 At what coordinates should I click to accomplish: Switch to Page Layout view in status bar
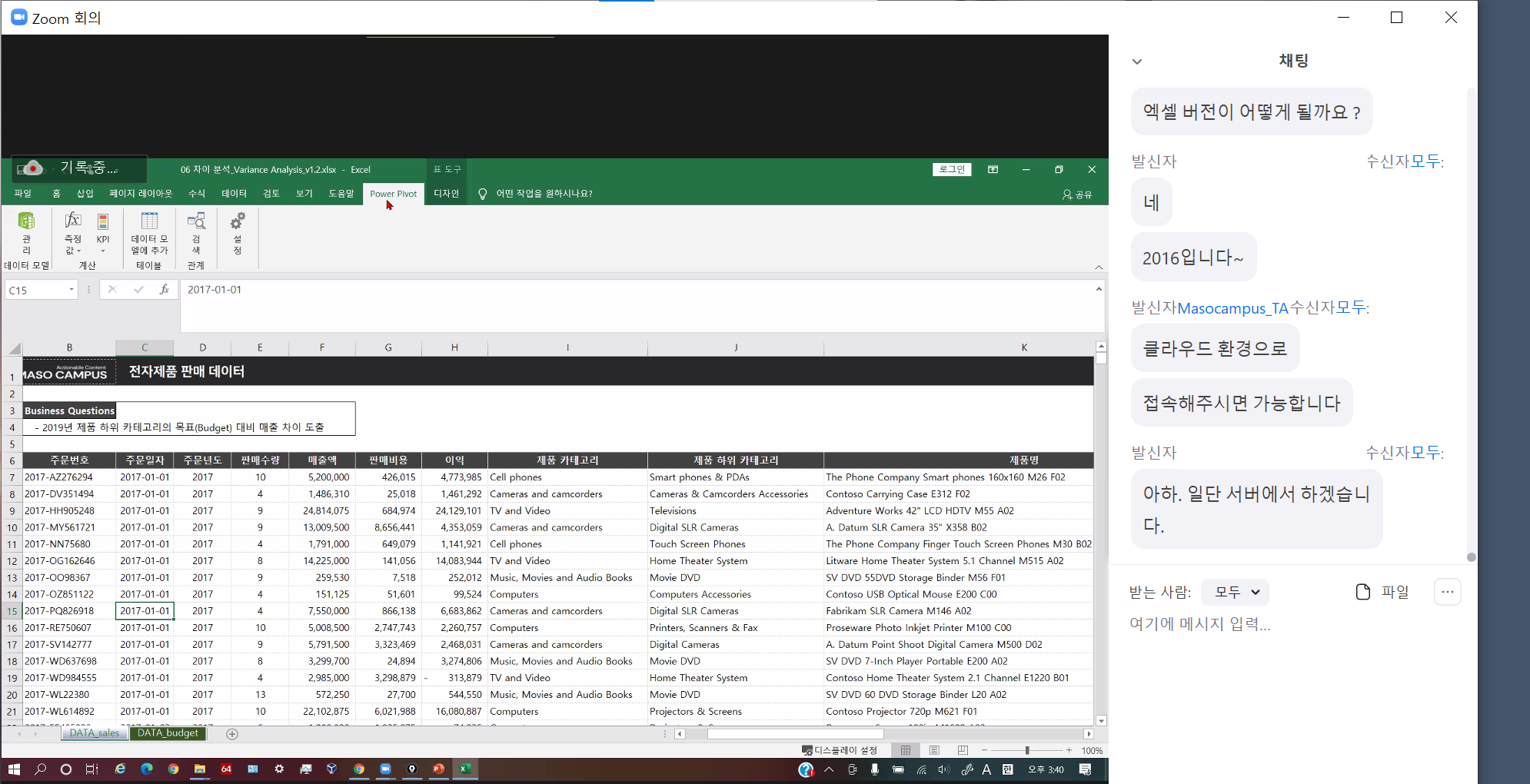934,750
